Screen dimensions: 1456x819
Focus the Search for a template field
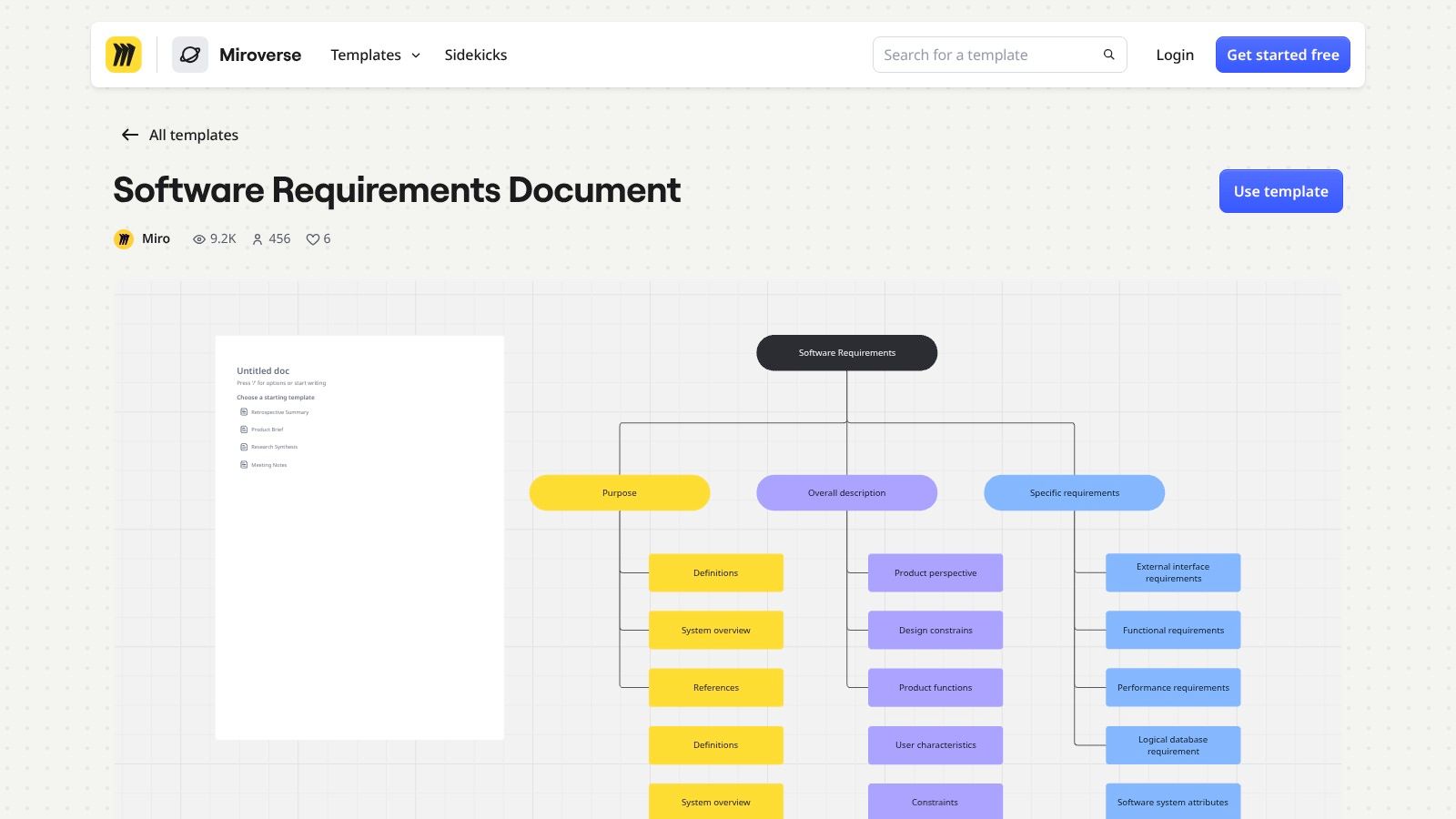[x=1000, y=55]
